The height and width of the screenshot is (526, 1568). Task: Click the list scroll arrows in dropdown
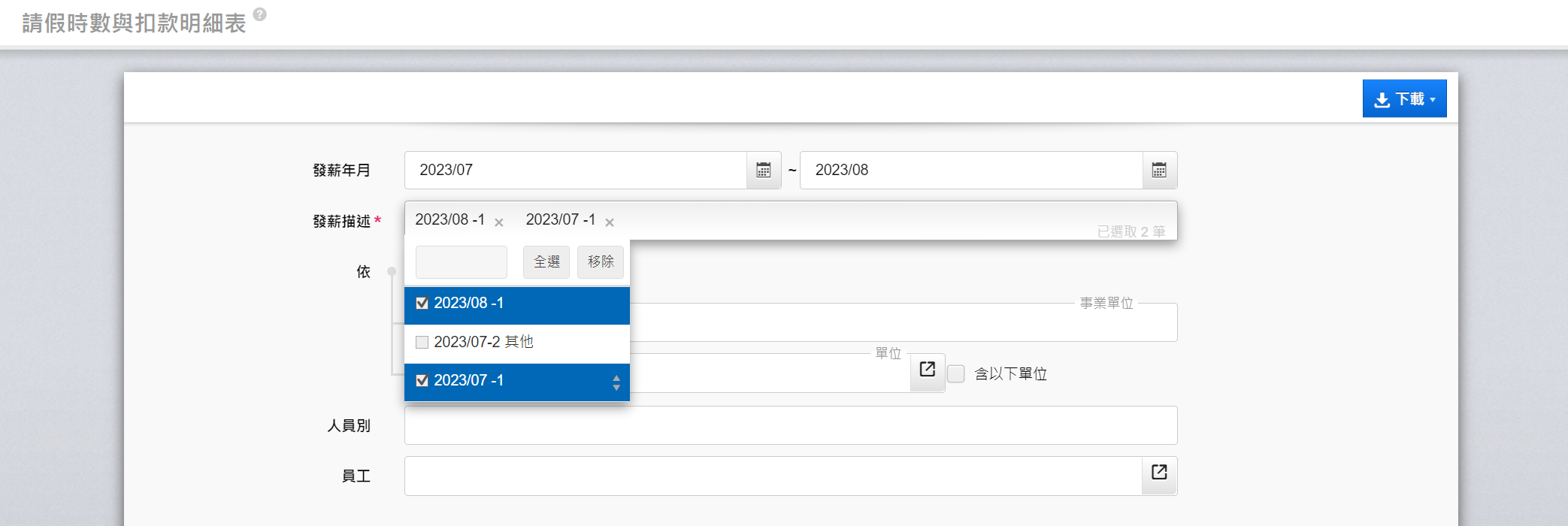(616, 383)
